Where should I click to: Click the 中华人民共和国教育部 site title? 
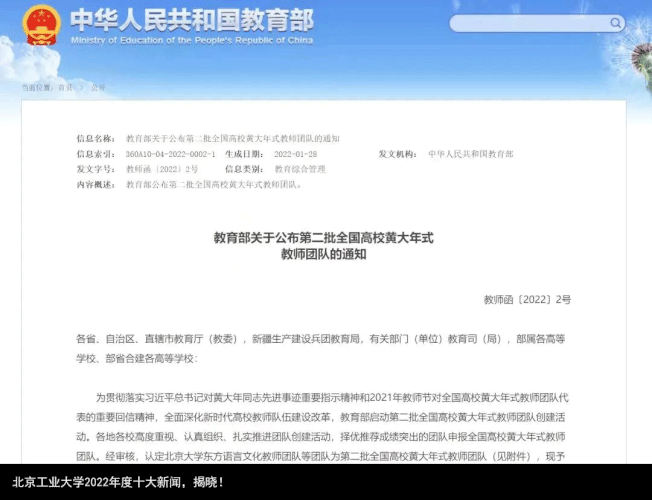pos(192,20)
